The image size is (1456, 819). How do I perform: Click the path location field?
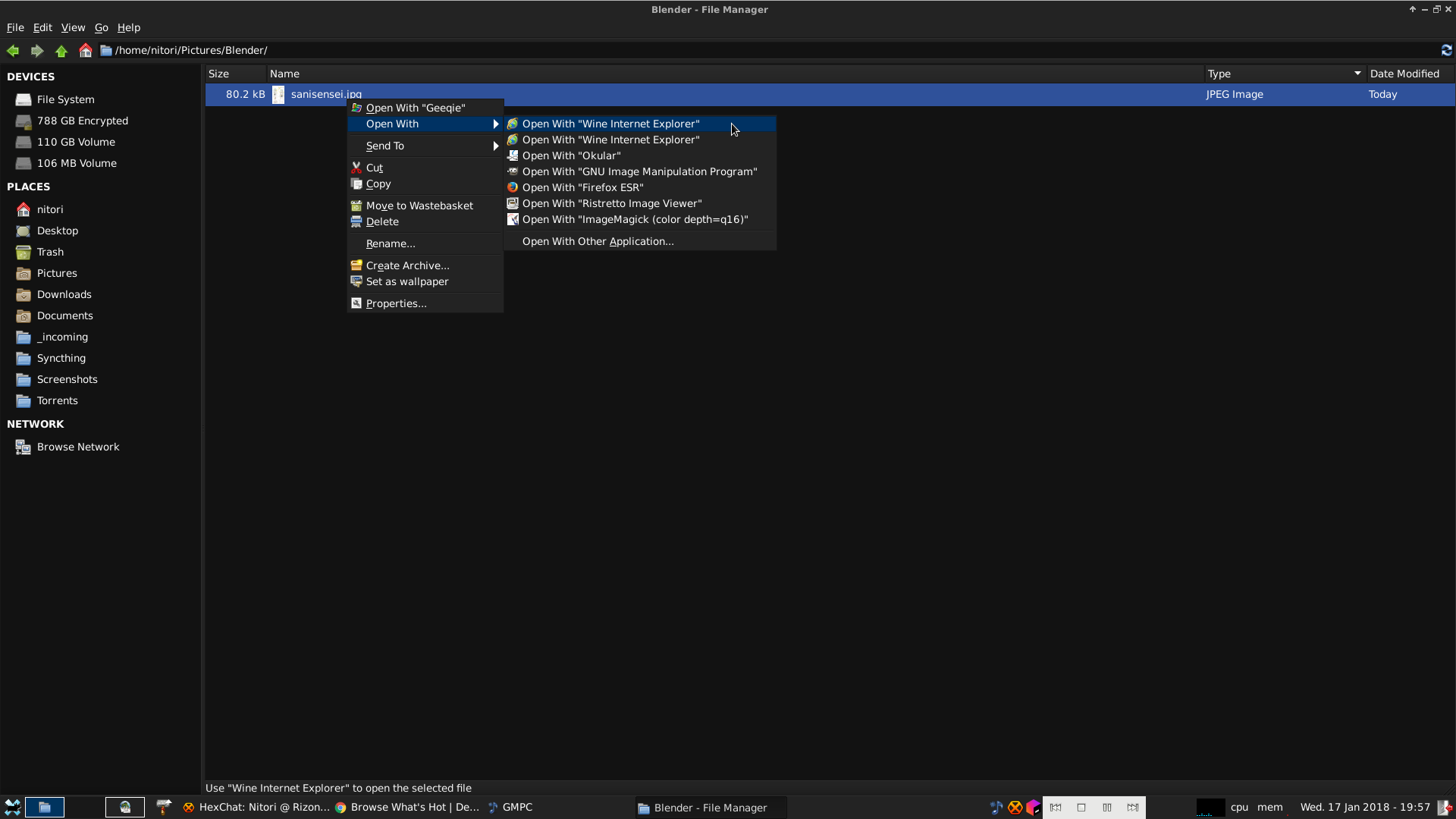[x=758, y=50]
